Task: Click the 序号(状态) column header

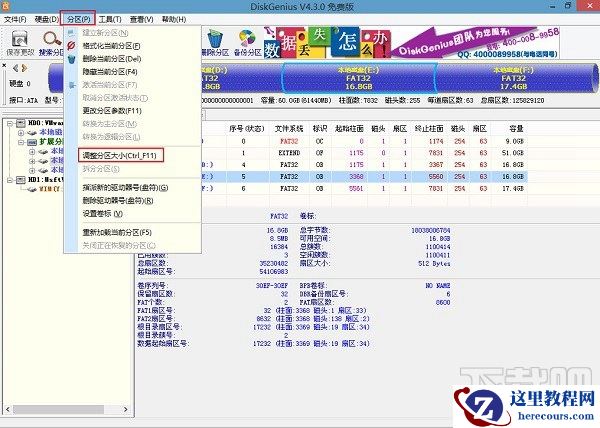Action: pyautogui.click(x=247, y=129)
